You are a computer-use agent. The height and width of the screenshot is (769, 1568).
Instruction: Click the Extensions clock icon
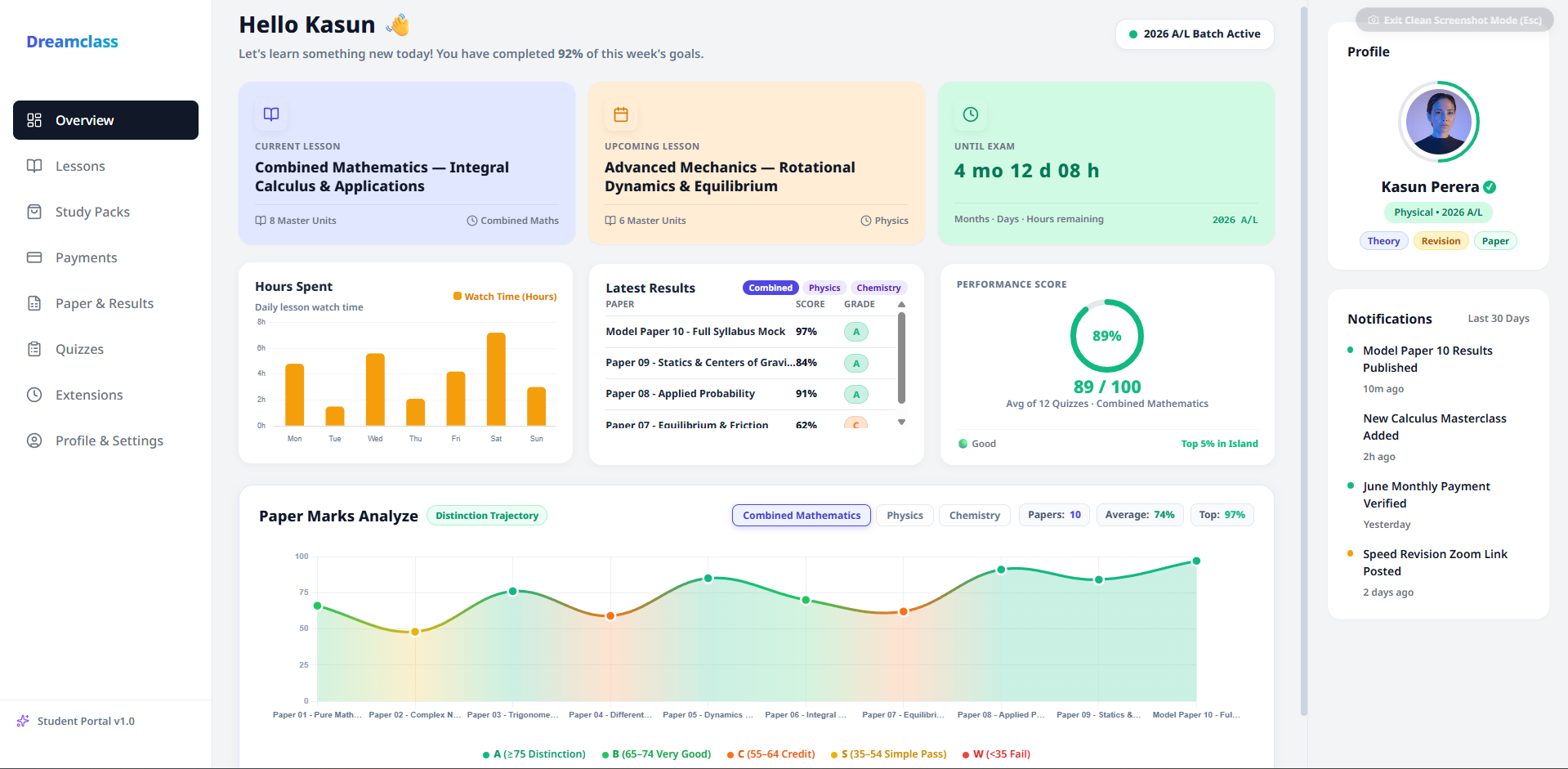pyautogui.click(x=34, y=395)
